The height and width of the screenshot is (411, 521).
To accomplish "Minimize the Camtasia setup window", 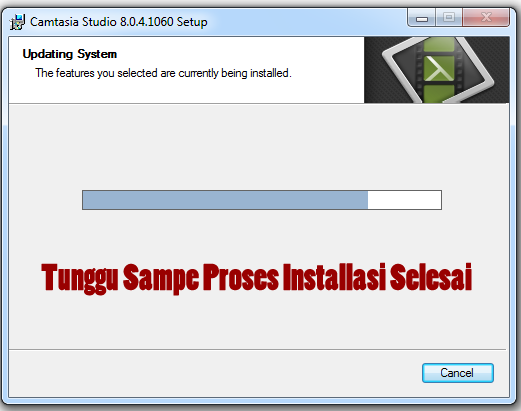I will pos(421,18).
